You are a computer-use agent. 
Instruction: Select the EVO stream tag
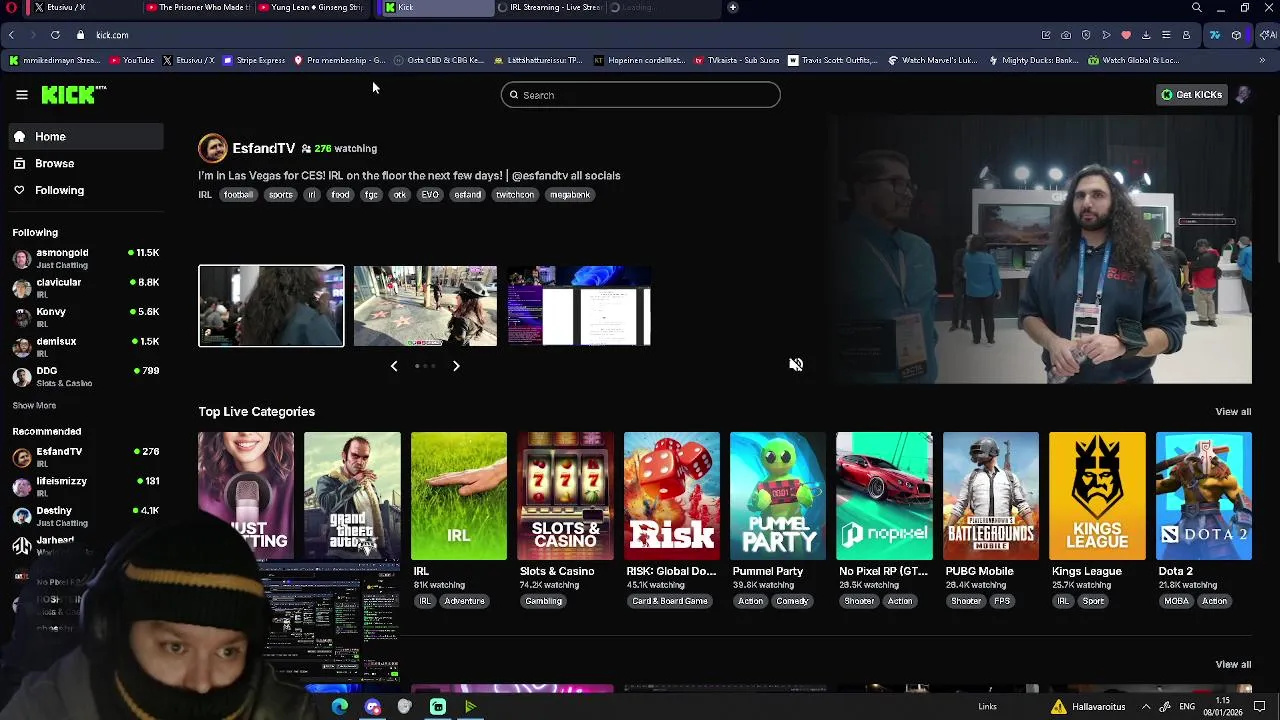(430, 195)
